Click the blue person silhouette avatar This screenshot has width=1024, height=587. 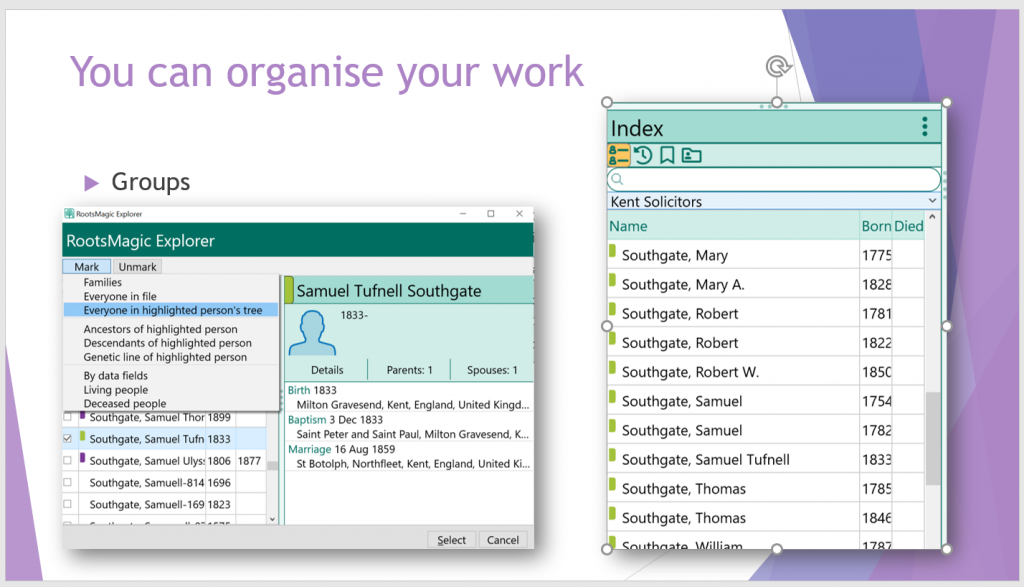tap(311, 332)
